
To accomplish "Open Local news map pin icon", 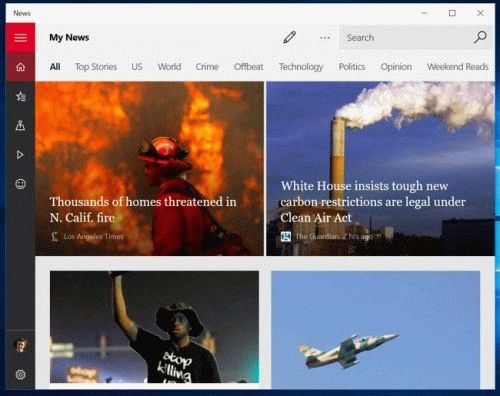I will [x=20, y=125].
